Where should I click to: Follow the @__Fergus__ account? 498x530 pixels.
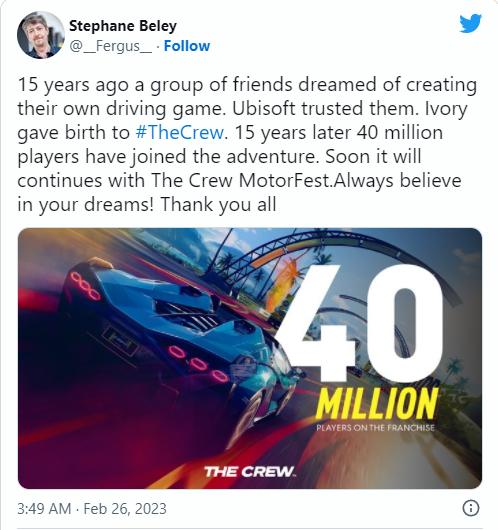(187, 46)
